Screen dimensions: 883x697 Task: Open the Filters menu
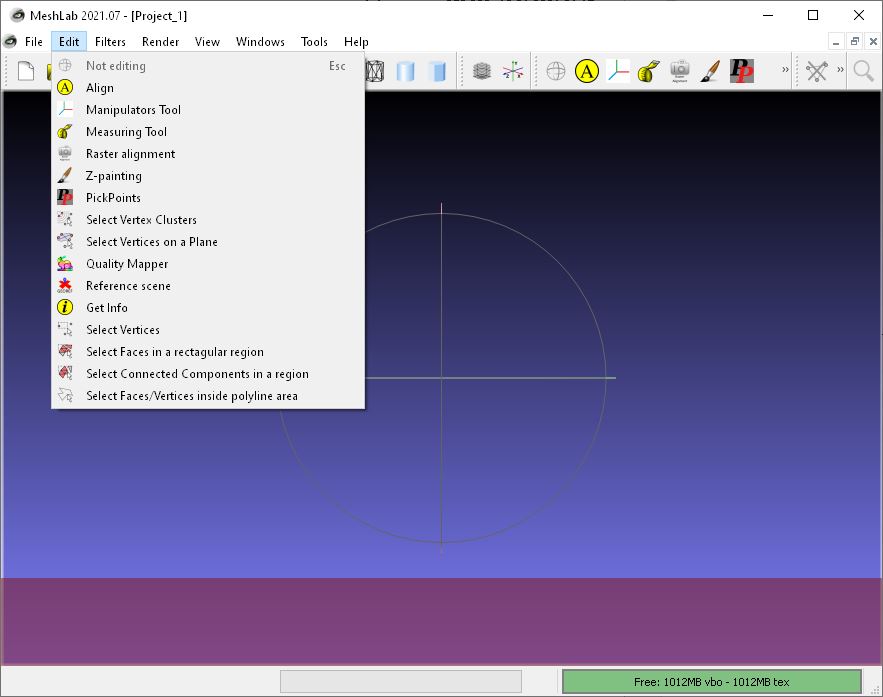pyautogui.click(x=110, y=42)
